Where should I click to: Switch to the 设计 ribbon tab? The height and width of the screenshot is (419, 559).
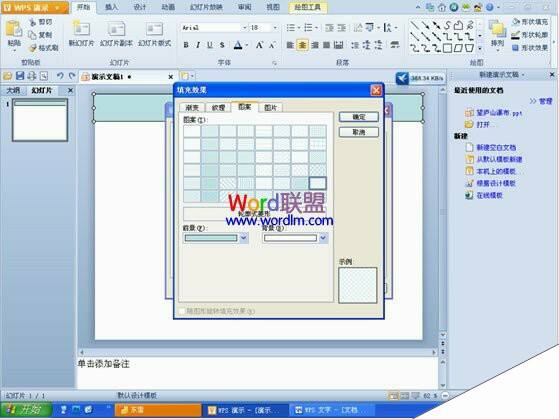coord(140,7)
